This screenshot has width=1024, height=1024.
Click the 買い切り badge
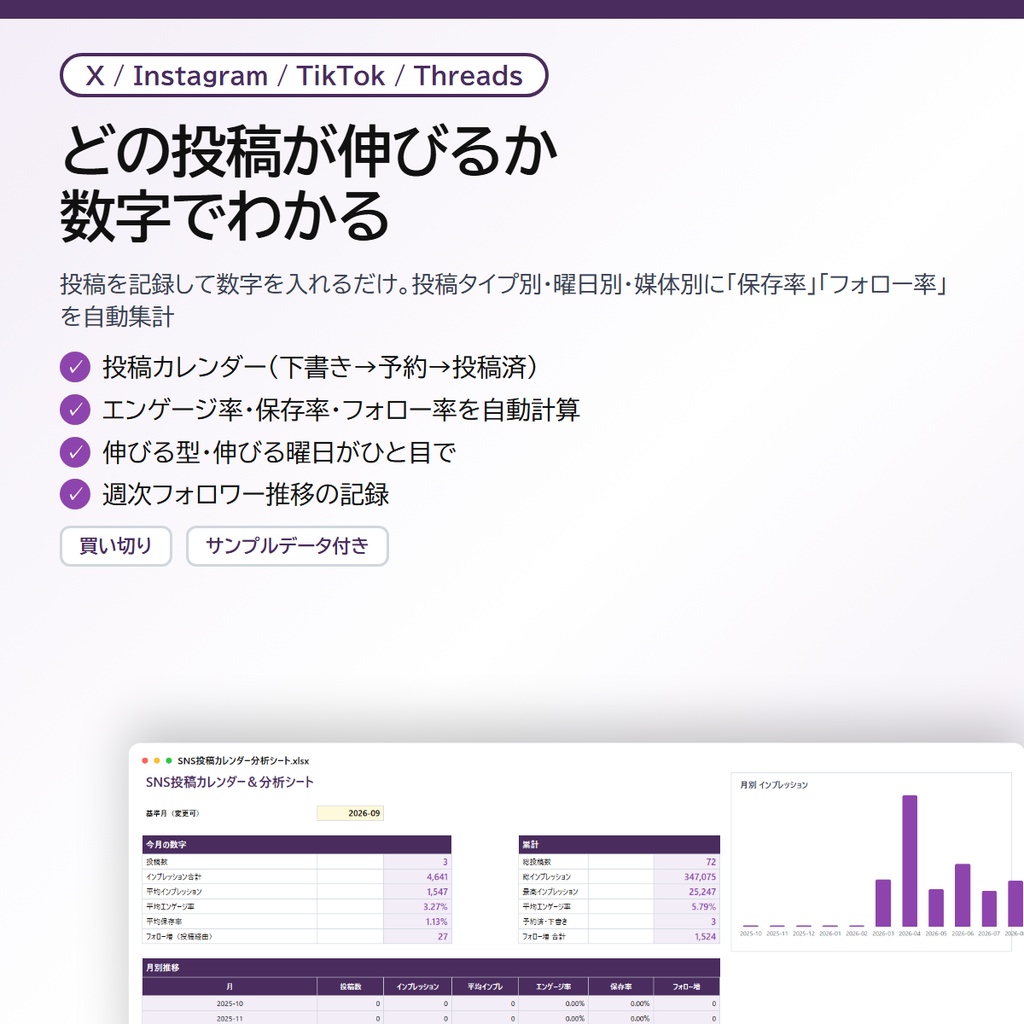point(116,546)
